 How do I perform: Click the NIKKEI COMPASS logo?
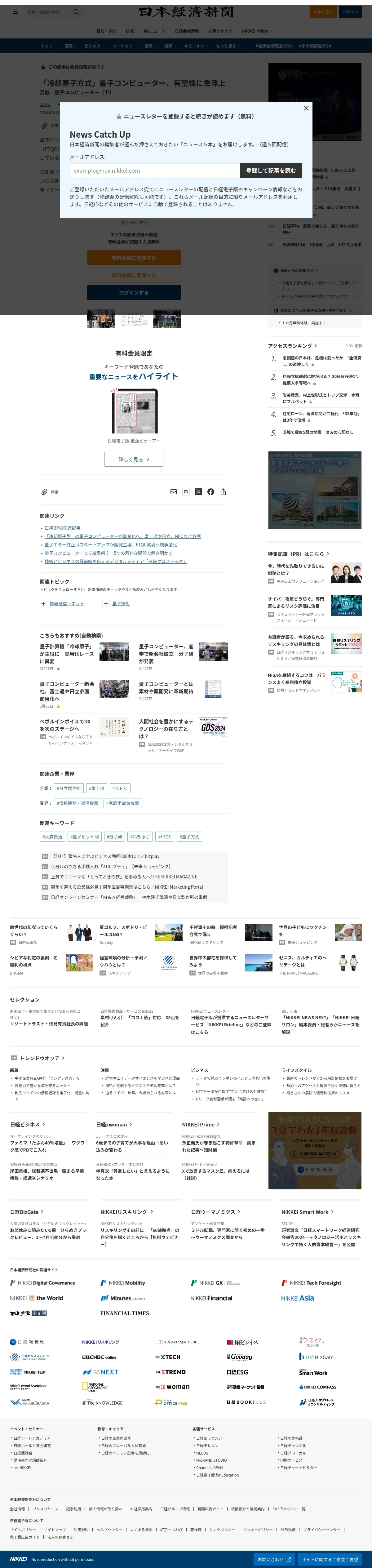pos(318,1387)
